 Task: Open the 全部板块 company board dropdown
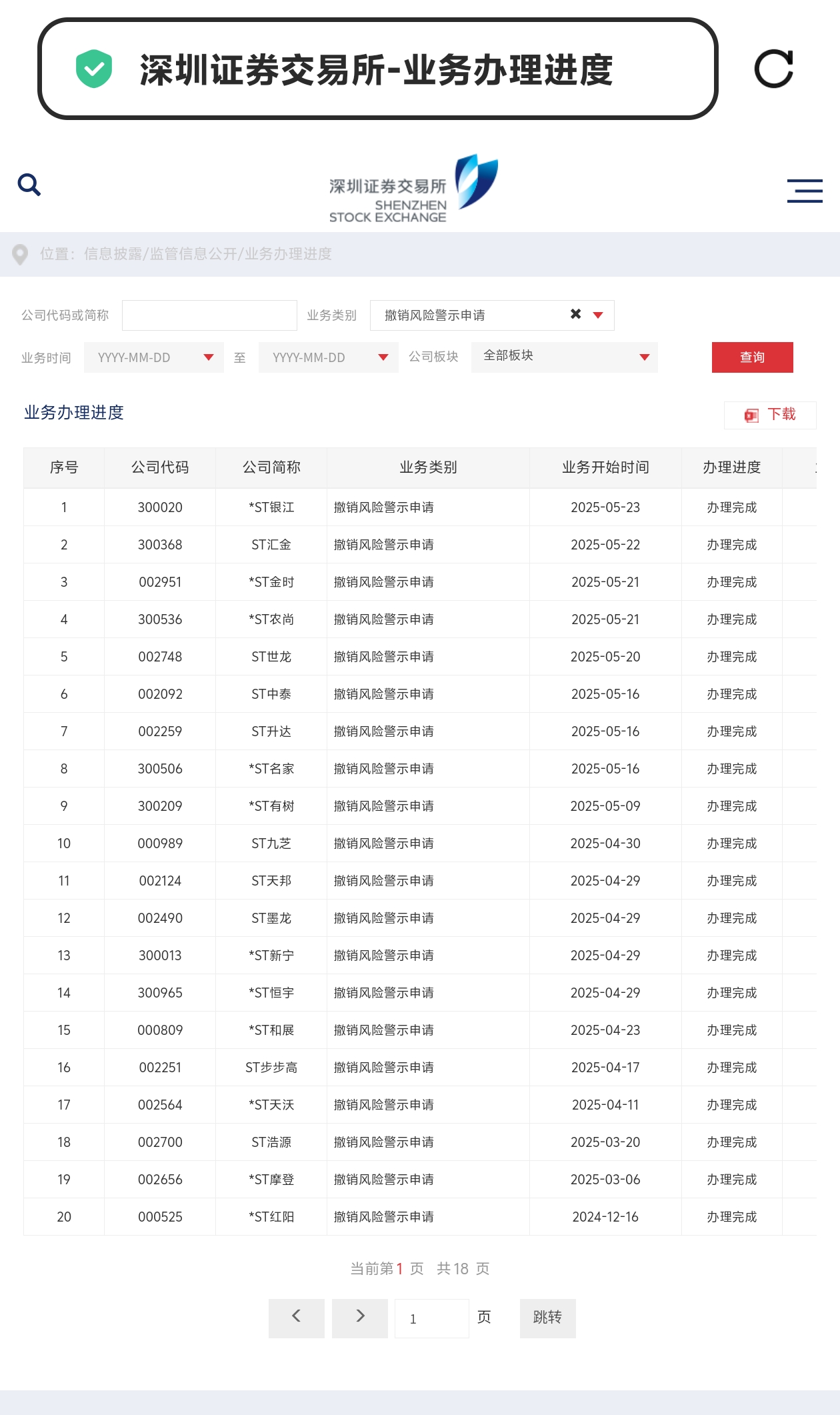(565, 357)
